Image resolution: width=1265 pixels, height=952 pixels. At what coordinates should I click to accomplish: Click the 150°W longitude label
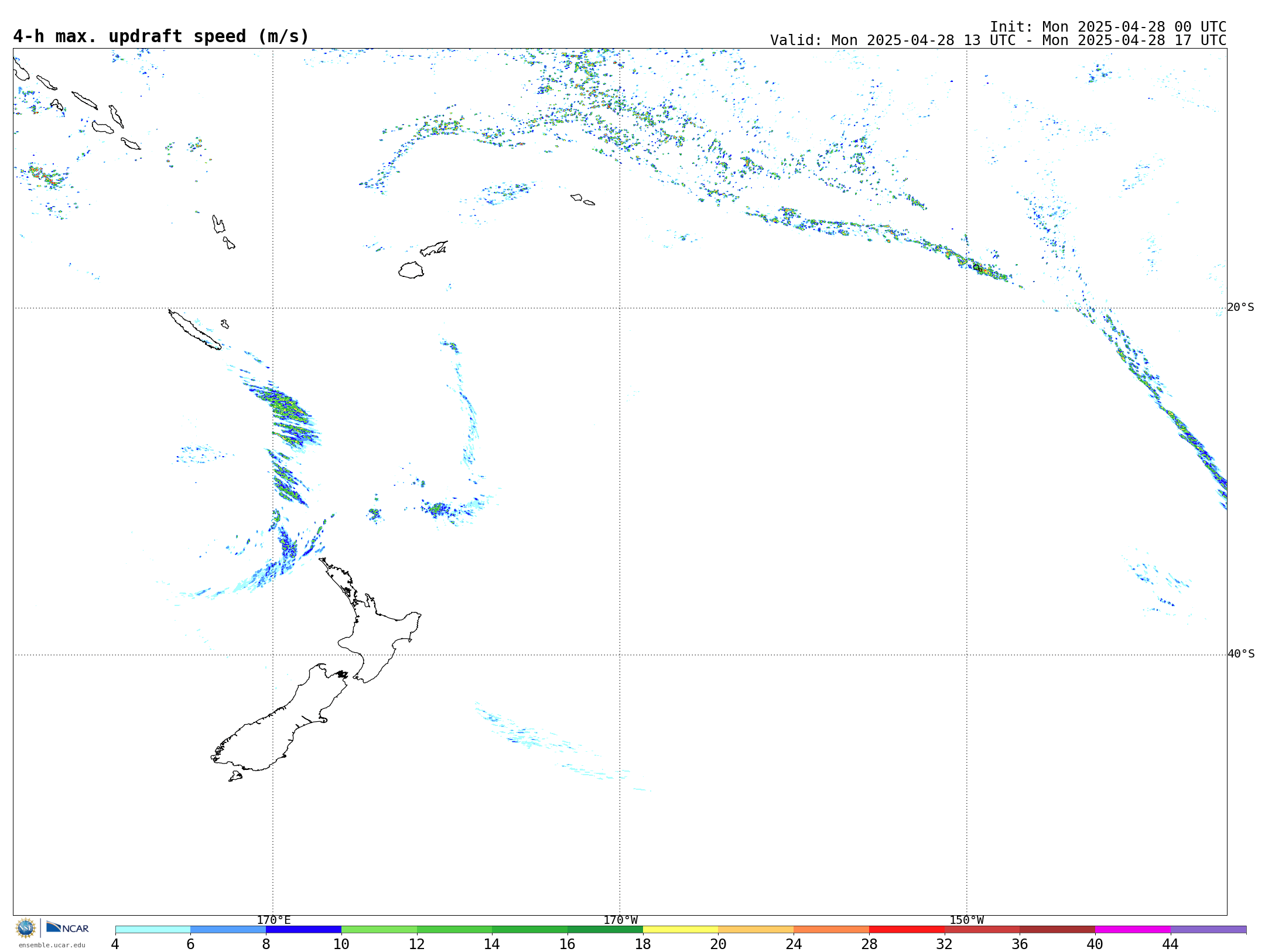[x=966, y=920]
